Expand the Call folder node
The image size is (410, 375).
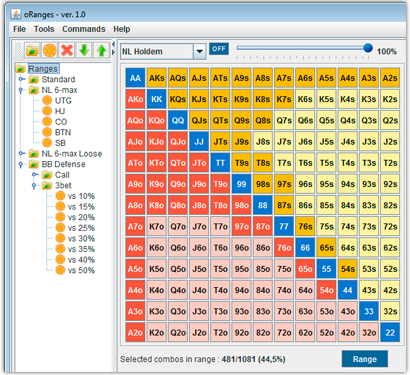pos(35,174)
